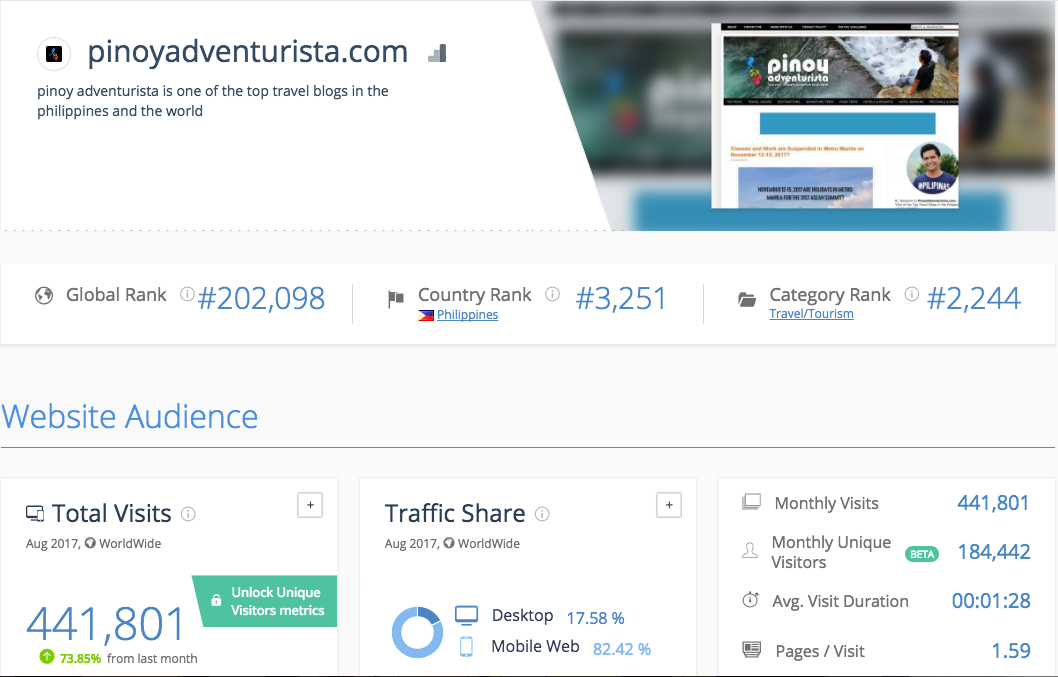Image resolution: width=1058 pixels, height=677 pixels.
Task: Click the pinoyadventurista site favicon
Action: 54,54
